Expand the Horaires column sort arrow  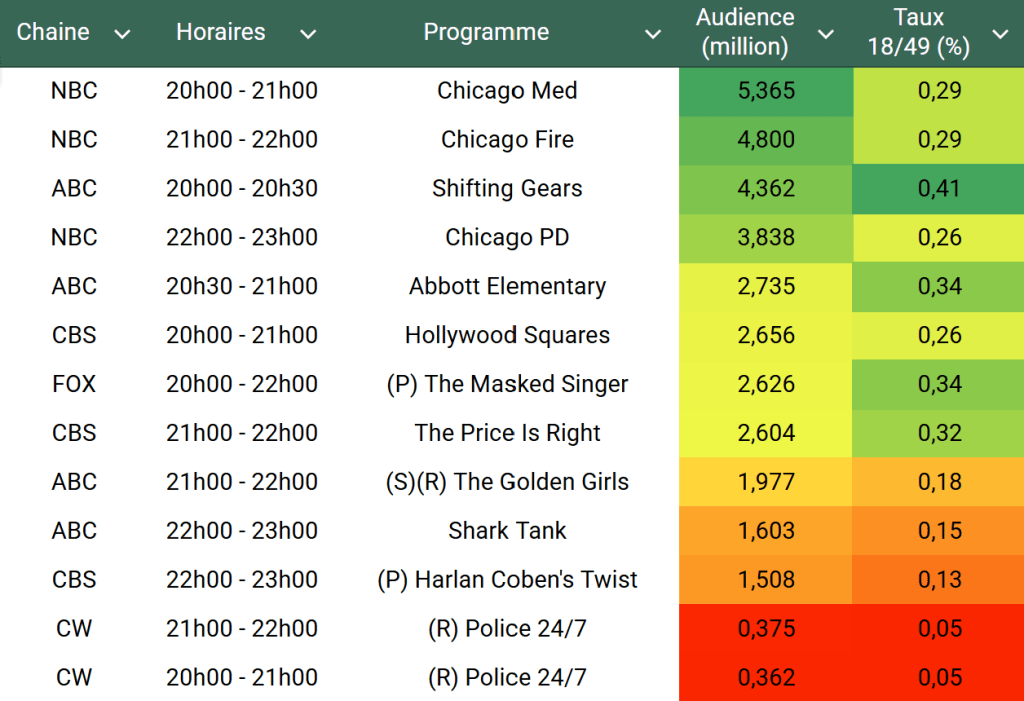(x=308, y=34)
